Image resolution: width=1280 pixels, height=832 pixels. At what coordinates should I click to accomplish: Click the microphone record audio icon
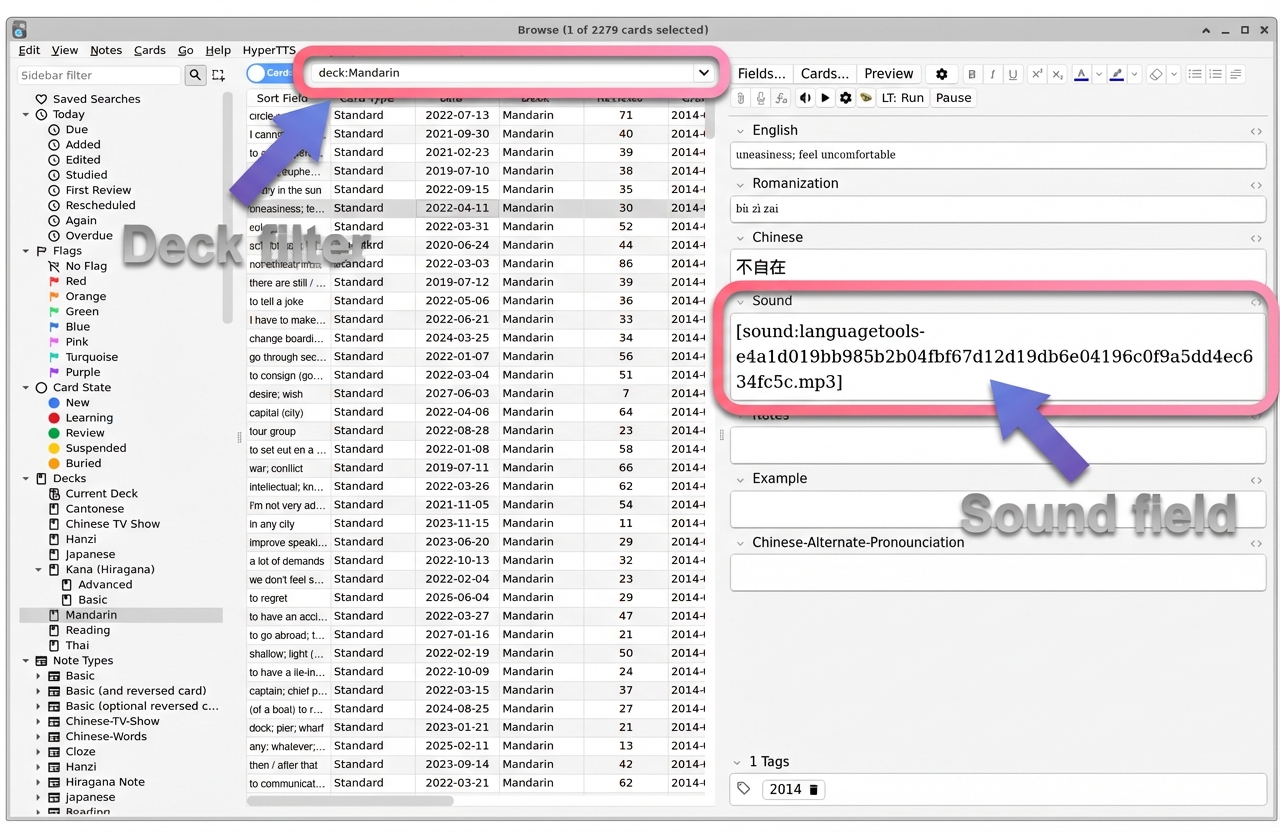tap(760, 97)
